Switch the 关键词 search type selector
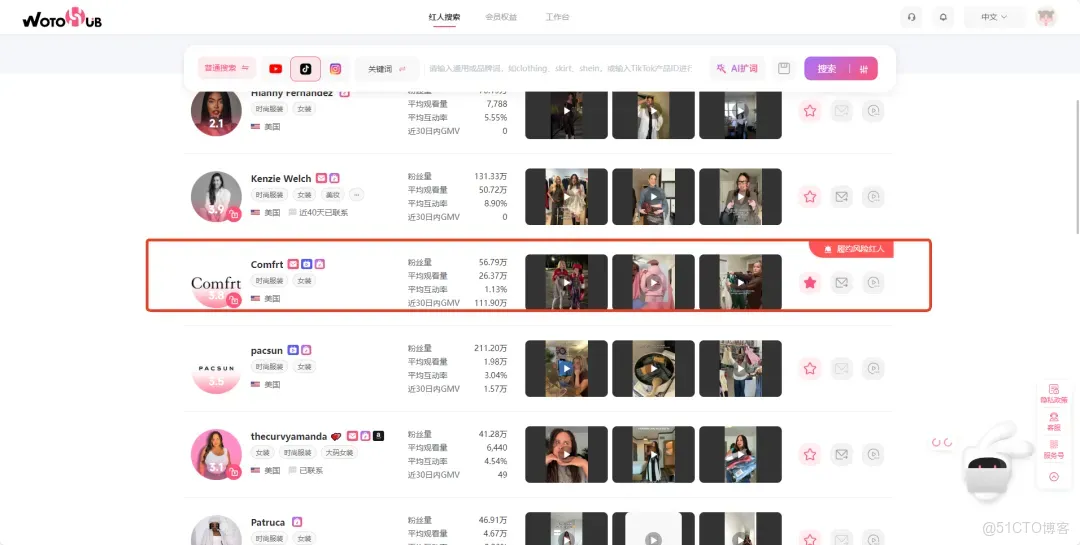Viewport: 1080px width, 545px height. coord(386,69)
